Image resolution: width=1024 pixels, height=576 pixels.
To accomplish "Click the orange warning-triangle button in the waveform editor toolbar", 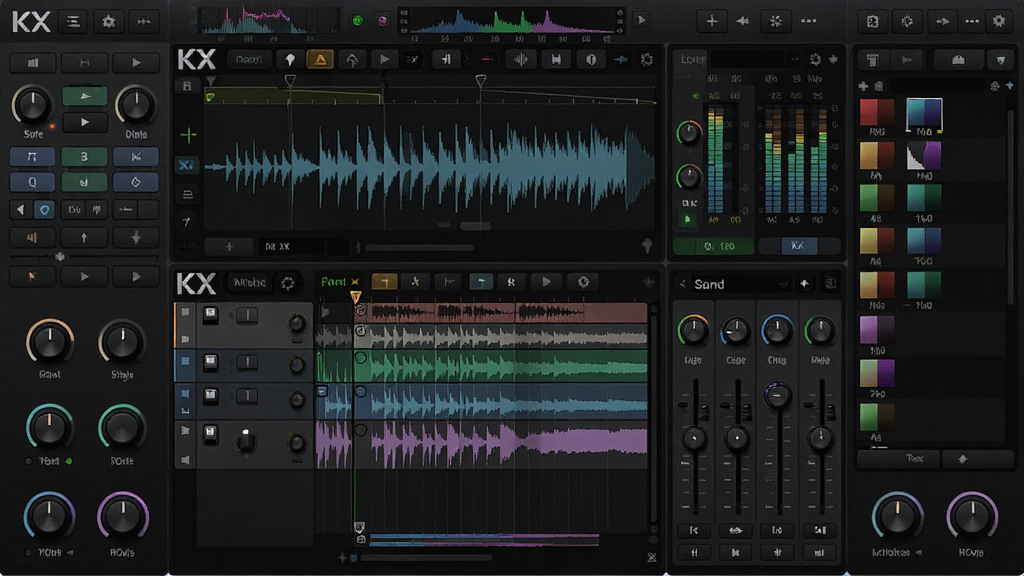I will click(x=321, y=59).
